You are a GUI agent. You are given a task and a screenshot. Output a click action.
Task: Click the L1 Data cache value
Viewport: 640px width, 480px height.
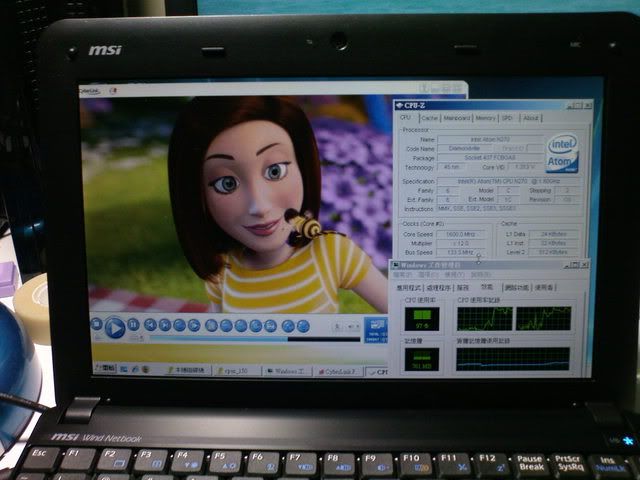(553, 234)
